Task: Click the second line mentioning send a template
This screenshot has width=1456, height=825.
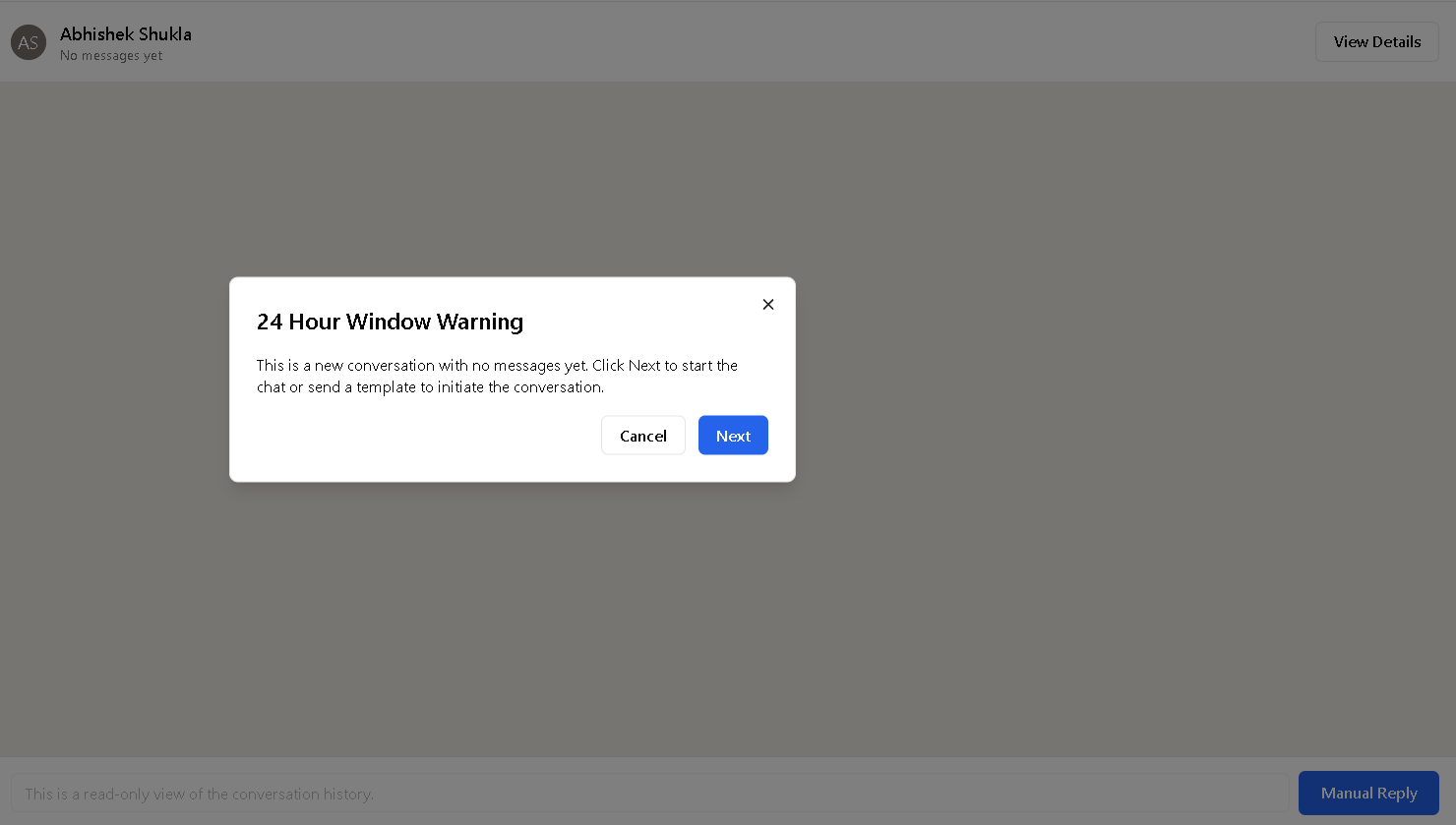Action: click(x=430, y=386)
